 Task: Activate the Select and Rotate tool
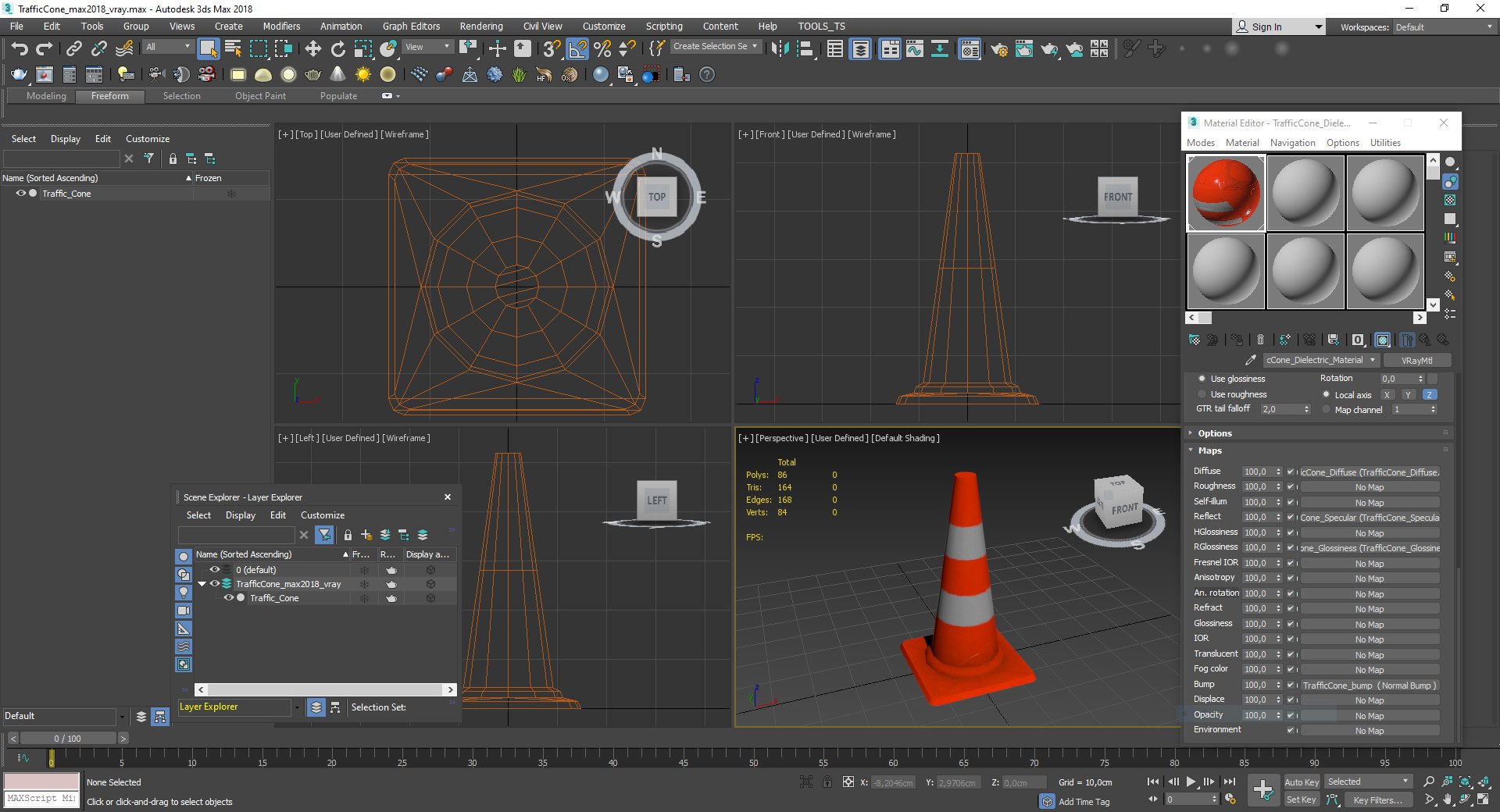click(x=338, y=48)
